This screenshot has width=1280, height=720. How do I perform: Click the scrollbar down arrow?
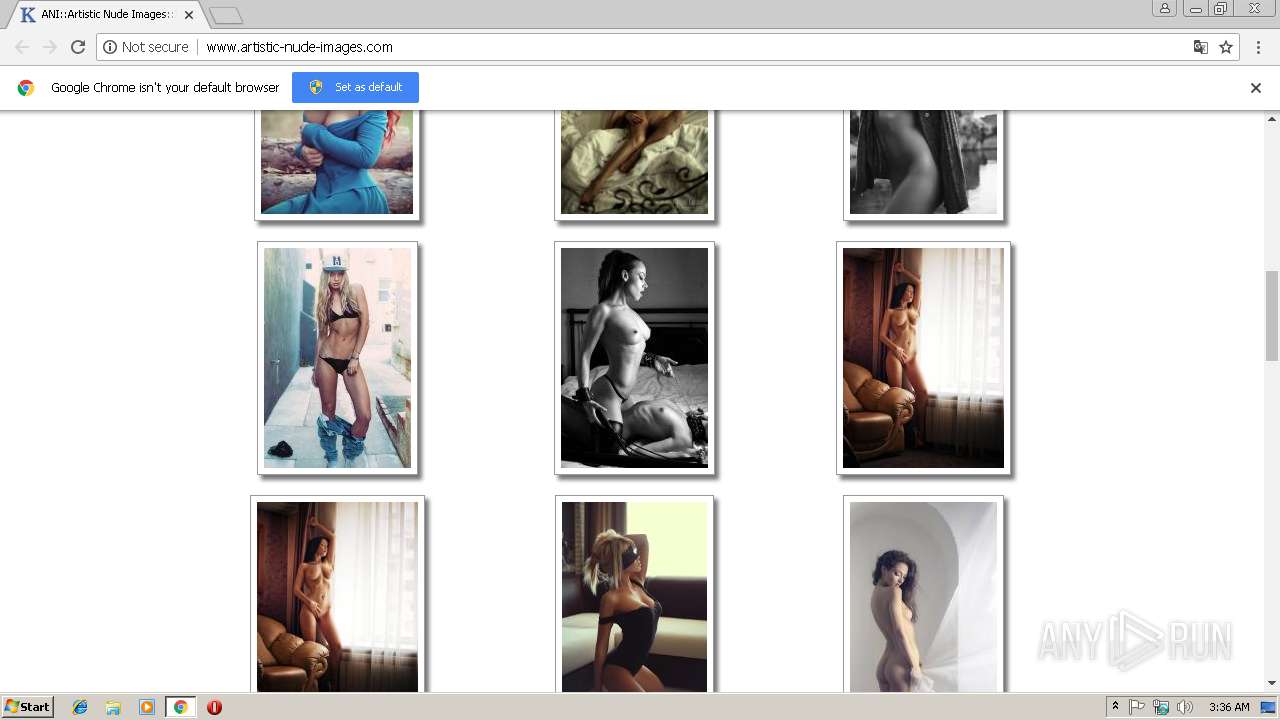coord(1272,683)
